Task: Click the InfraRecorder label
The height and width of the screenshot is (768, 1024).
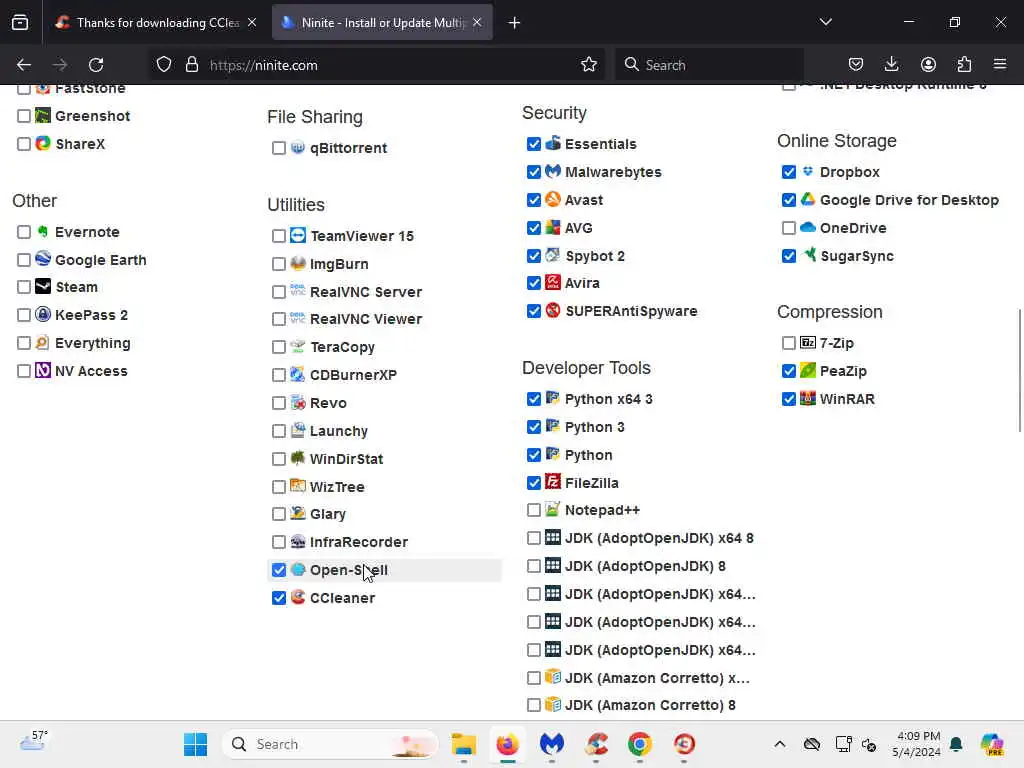Action: click(359, 542)
